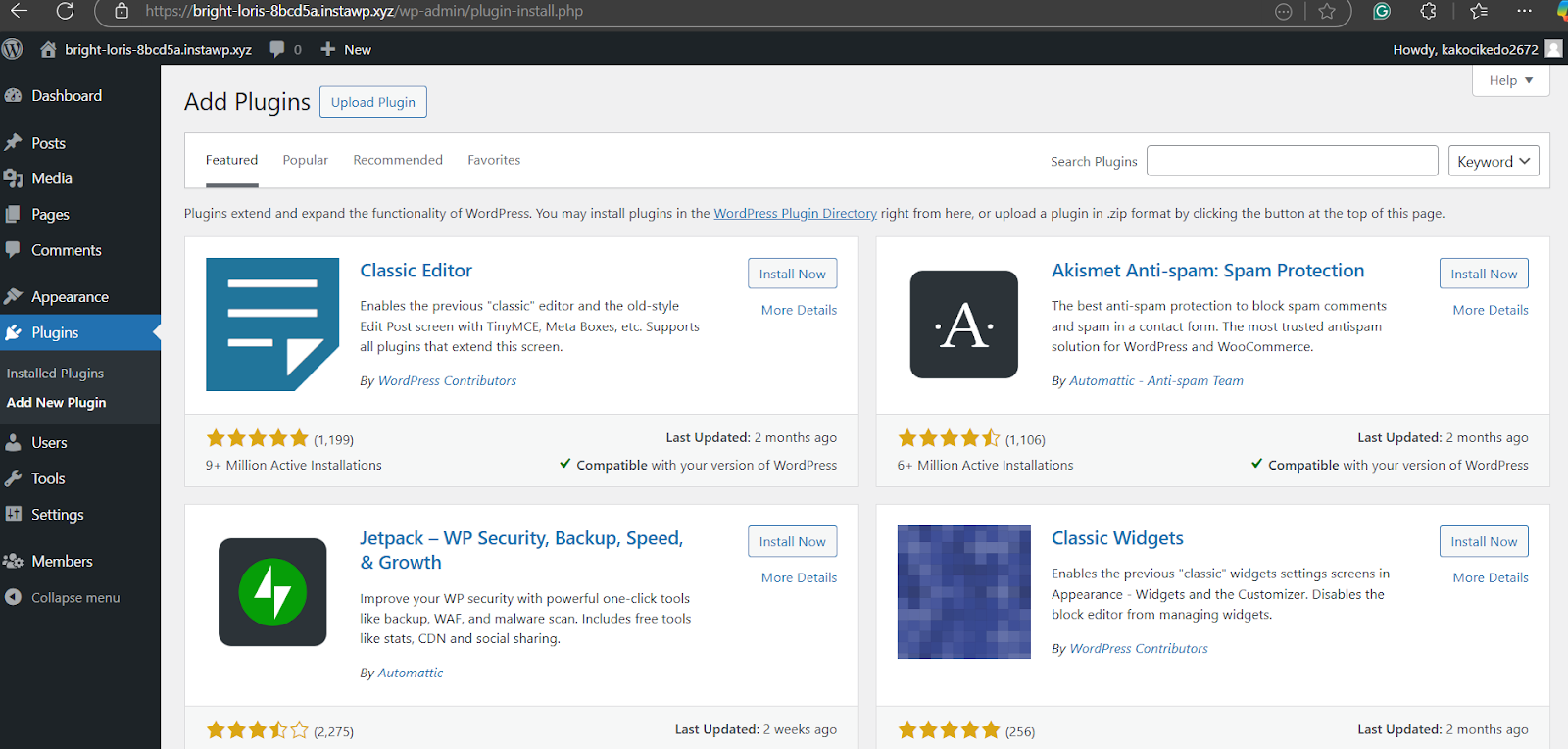Click the user avatar next to Howdy
Viewport: 1568px width, 749px height.
(1553, 48)
